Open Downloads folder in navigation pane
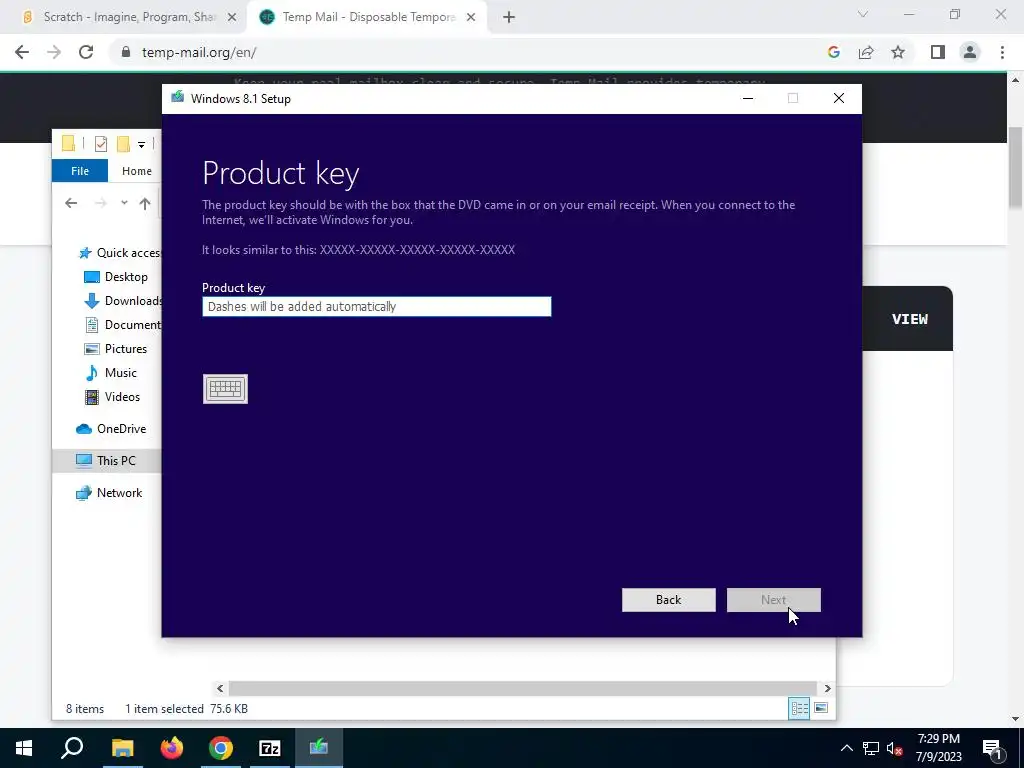 click(123, 300)
